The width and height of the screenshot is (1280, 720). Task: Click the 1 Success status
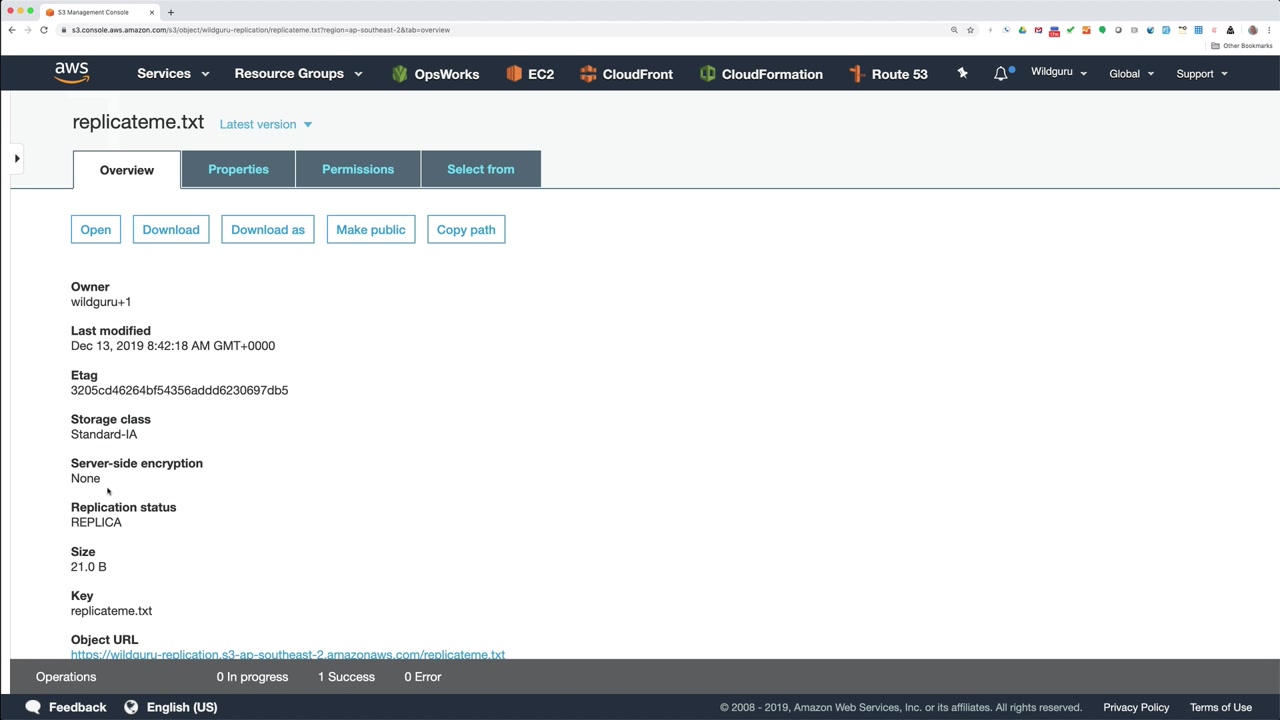[346, 677]
